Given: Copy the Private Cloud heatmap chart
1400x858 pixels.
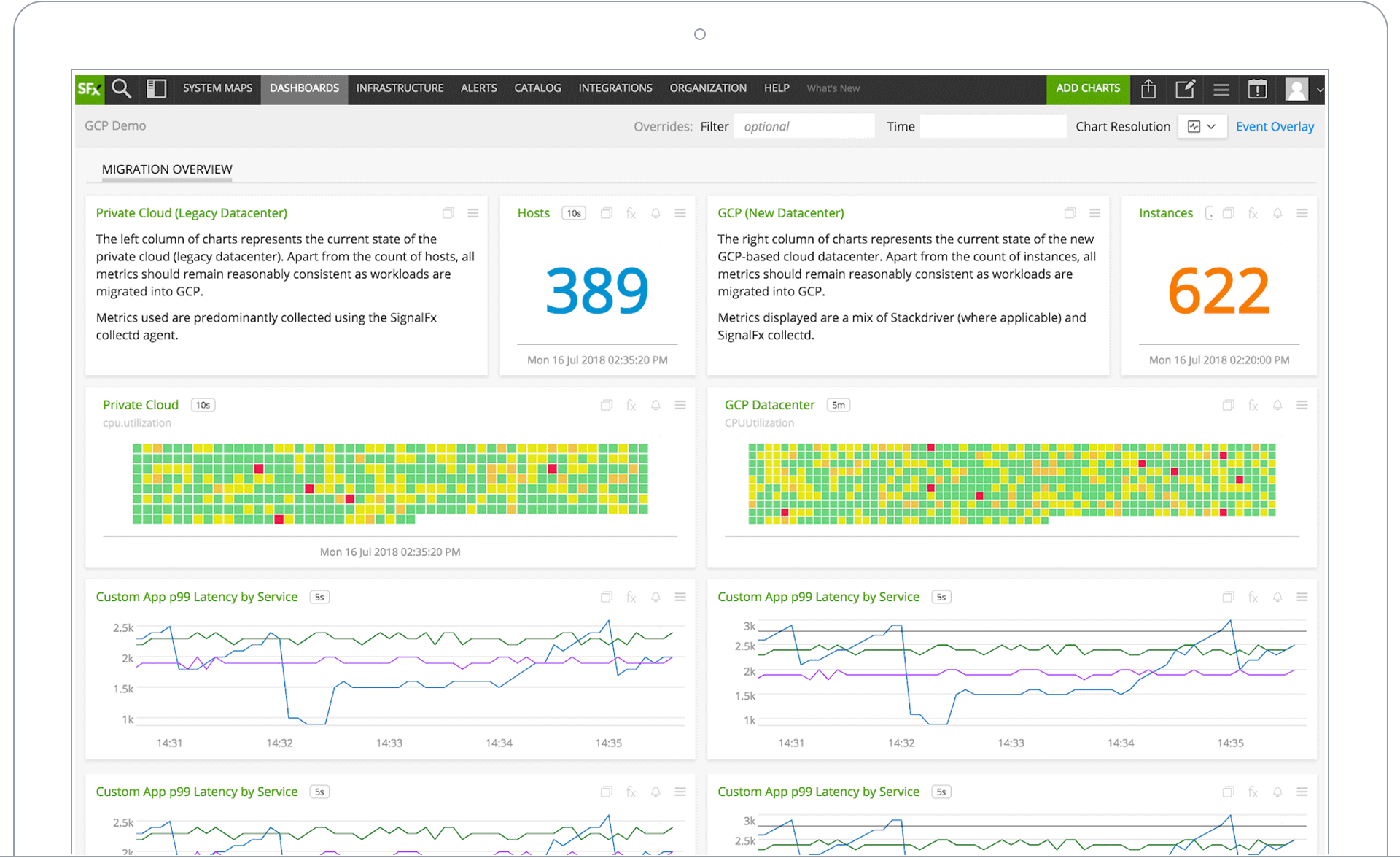Looking at the screenshot, I should click(x=607, y=405).
